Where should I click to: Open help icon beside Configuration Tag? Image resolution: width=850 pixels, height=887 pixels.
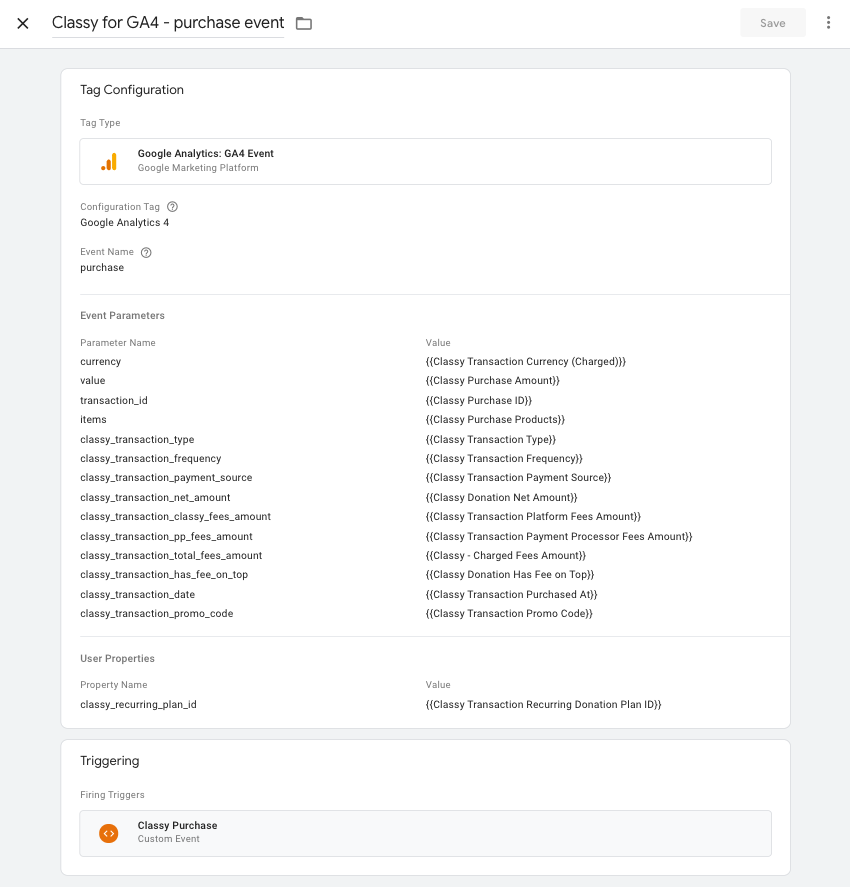(172, 206)
